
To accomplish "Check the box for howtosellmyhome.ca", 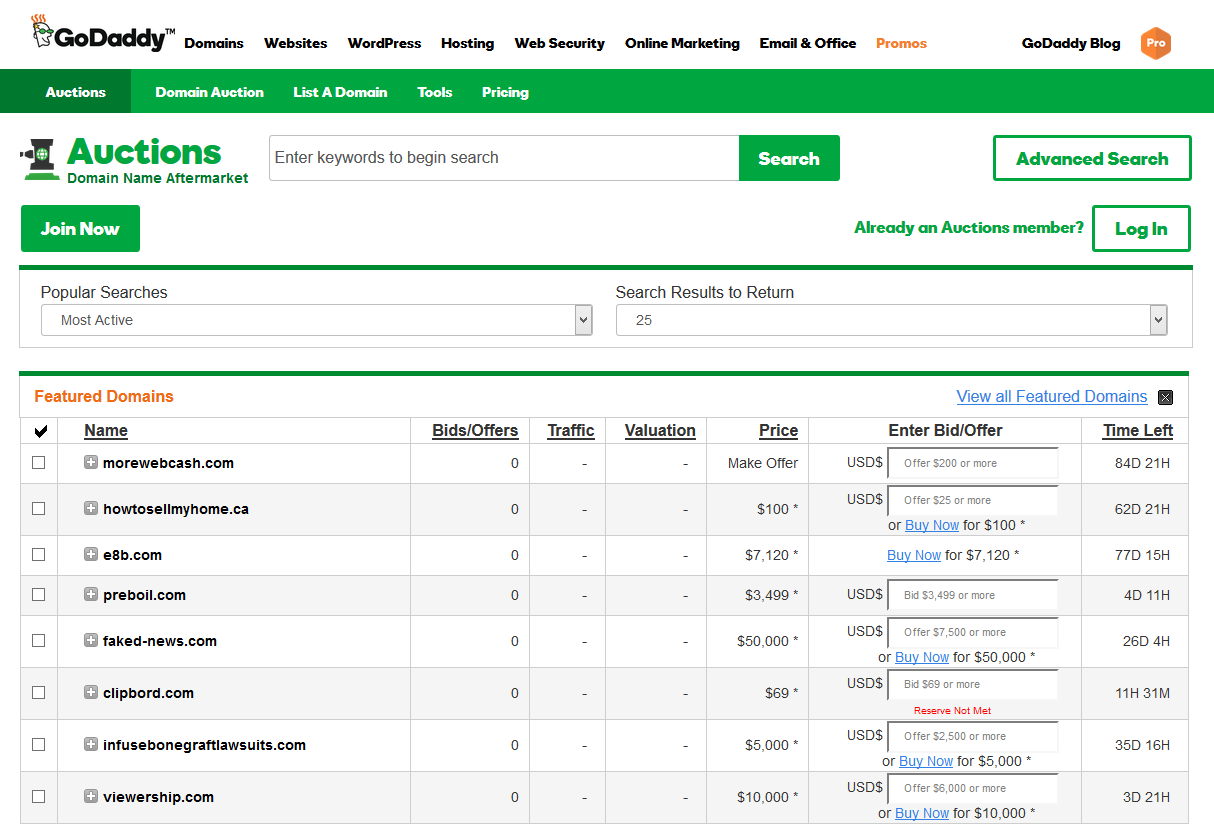I will [x=39, y=508].
